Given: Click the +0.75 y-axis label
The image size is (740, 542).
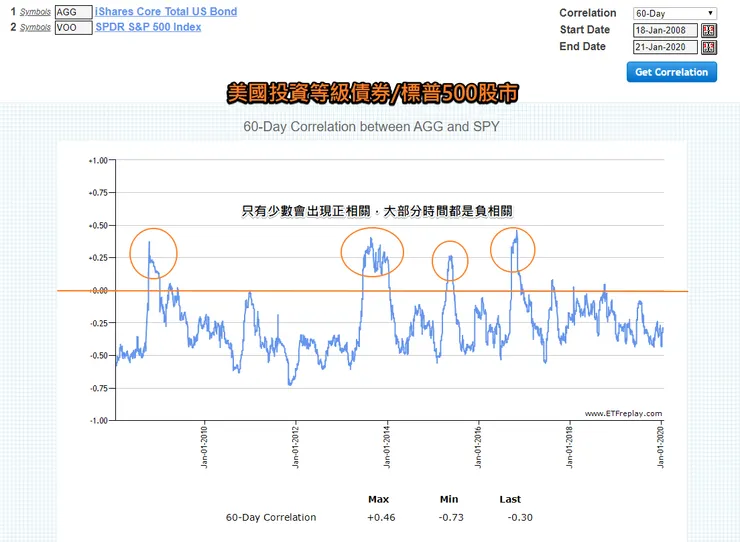Looking at the screenshot, I should pos(98,193).
